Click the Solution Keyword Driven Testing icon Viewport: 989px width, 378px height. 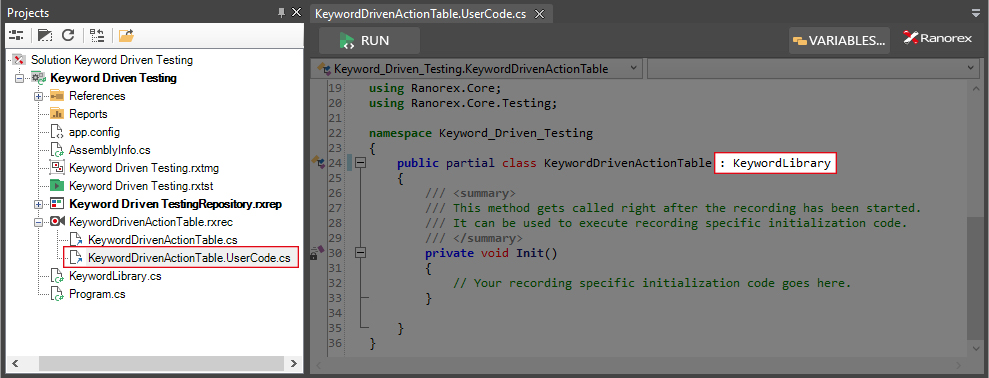19,60
